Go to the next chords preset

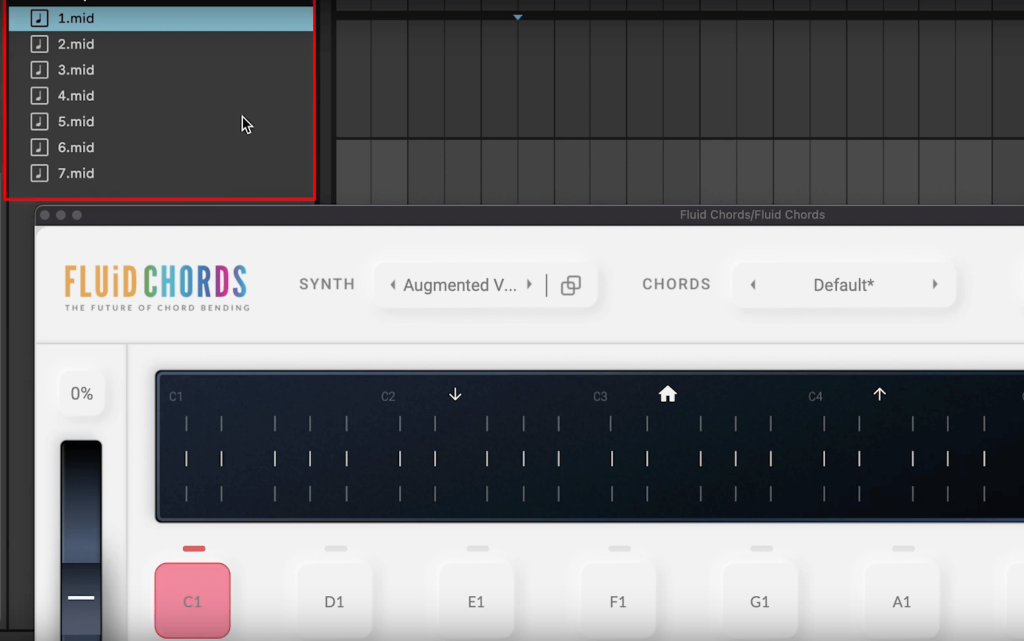[x=935, y=285]
